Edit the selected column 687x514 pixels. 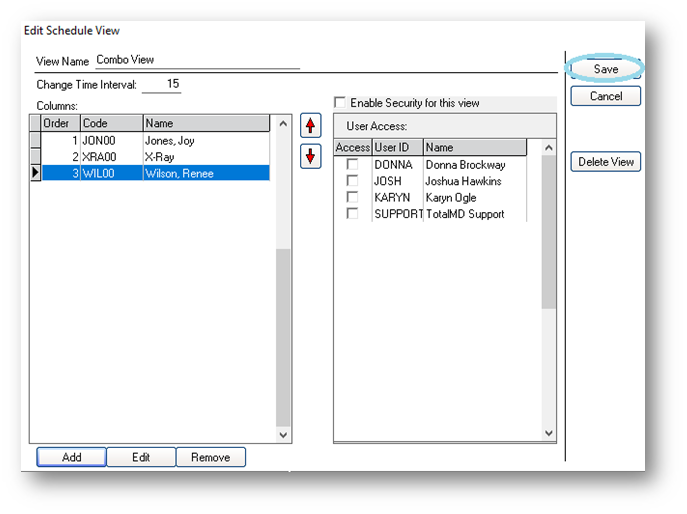[x=141, y=457]
